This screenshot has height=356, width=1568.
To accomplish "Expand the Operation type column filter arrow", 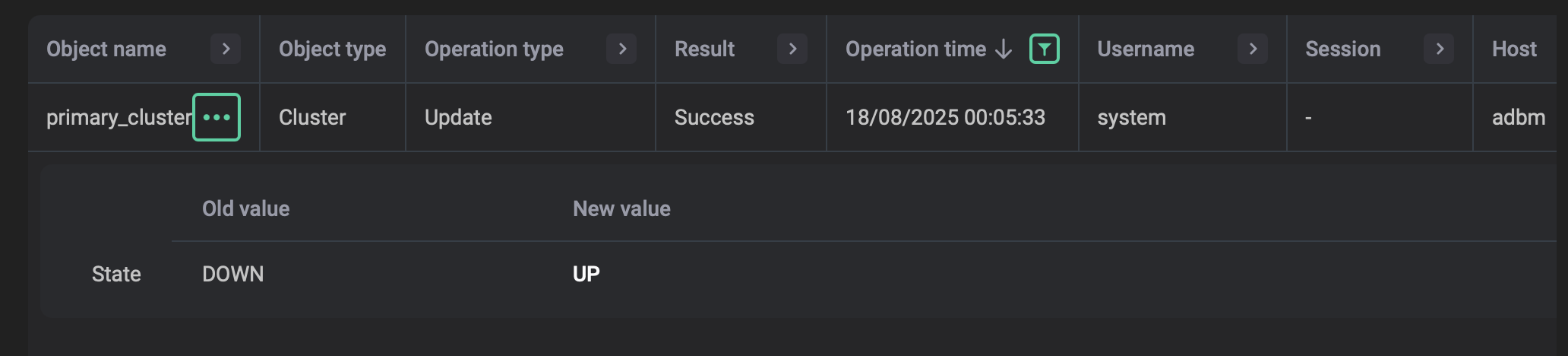I will tap(621, 49).
